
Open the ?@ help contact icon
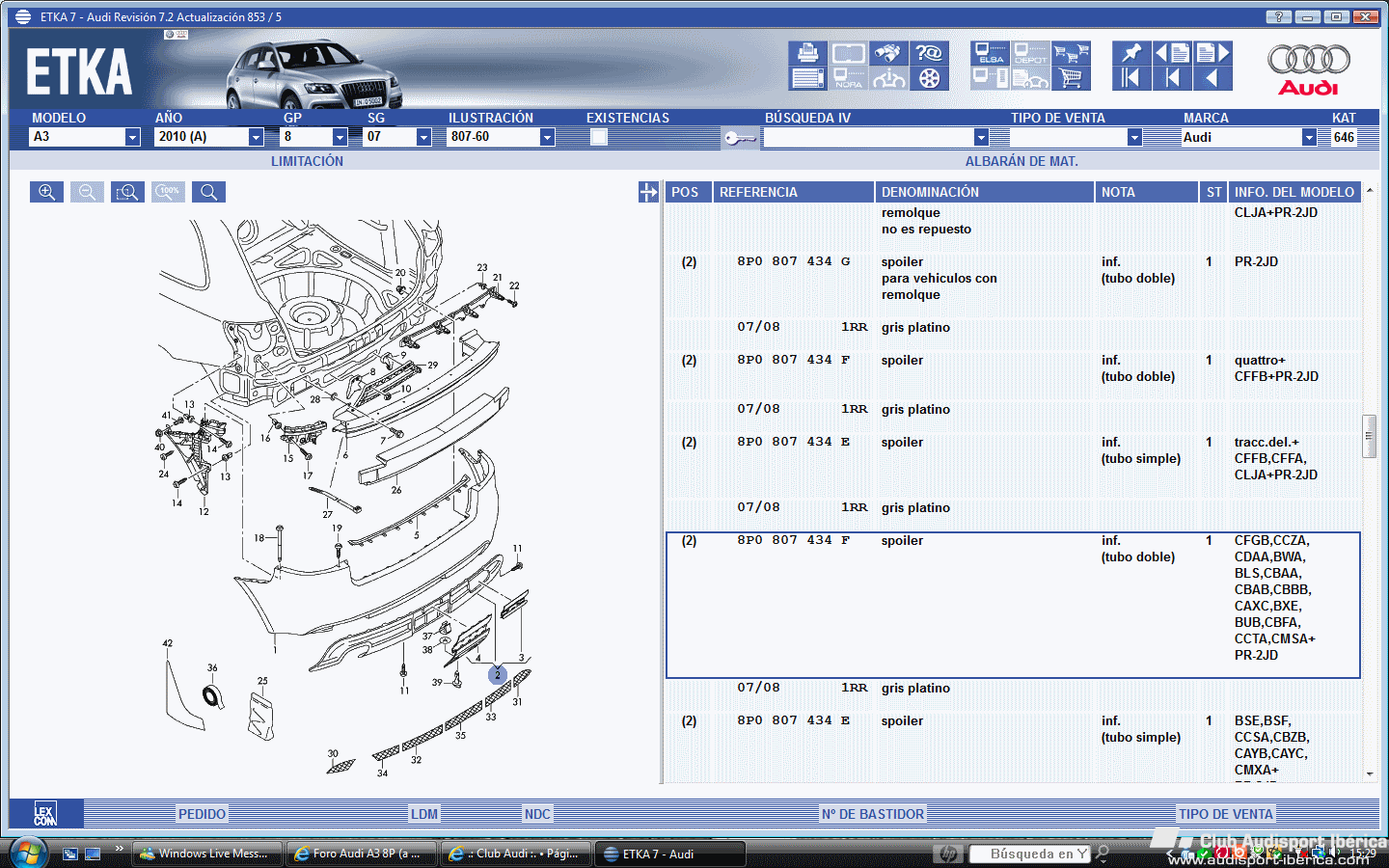929,53
